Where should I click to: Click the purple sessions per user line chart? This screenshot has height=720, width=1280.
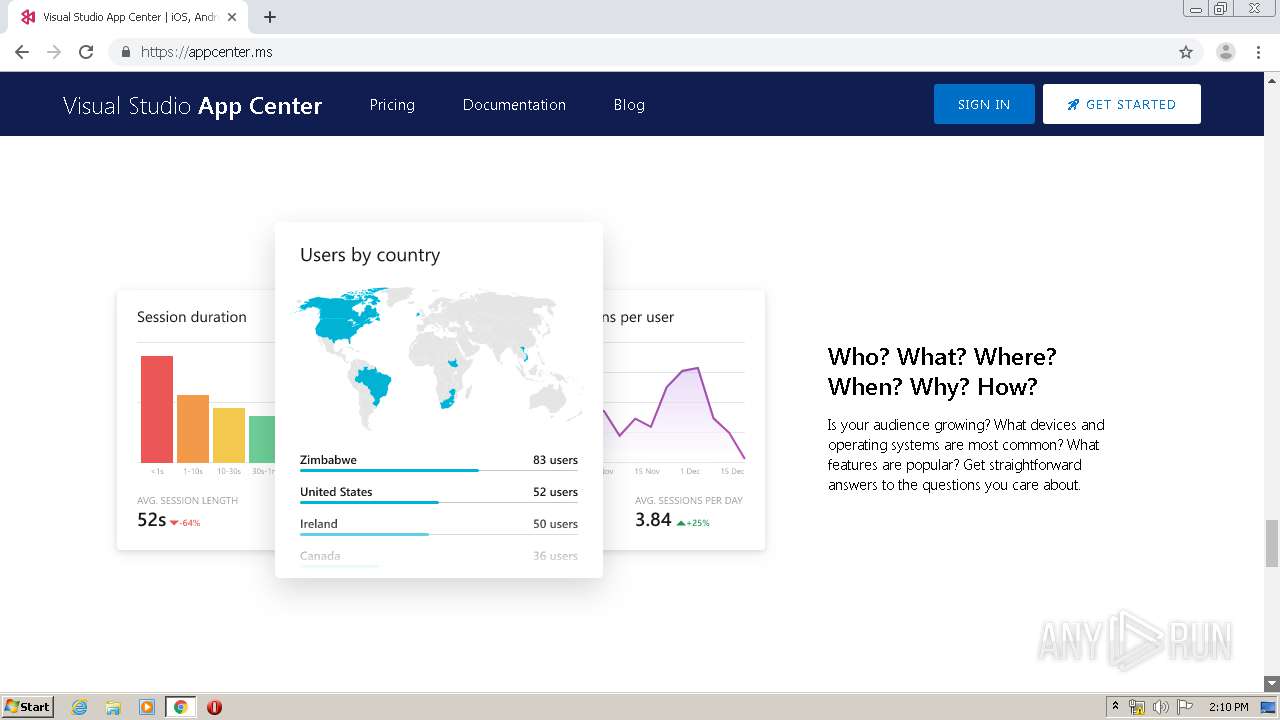coord(674,413)
